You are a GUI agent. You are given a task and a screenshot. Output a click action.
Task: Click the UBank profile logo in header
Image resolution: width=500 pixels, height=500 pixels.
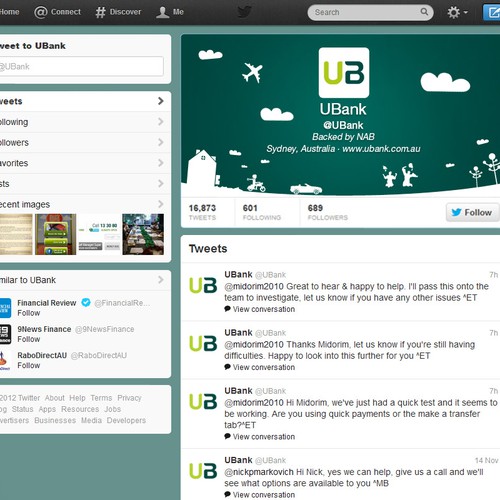coord(344,72)
